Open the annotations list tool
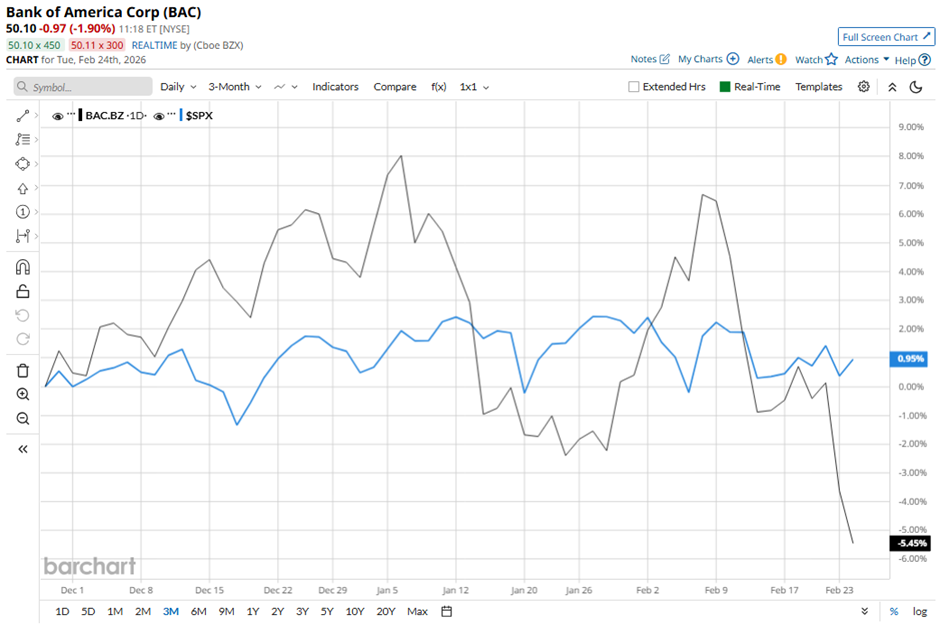This screenshot has width=940, height=625. tap(20, 140)
